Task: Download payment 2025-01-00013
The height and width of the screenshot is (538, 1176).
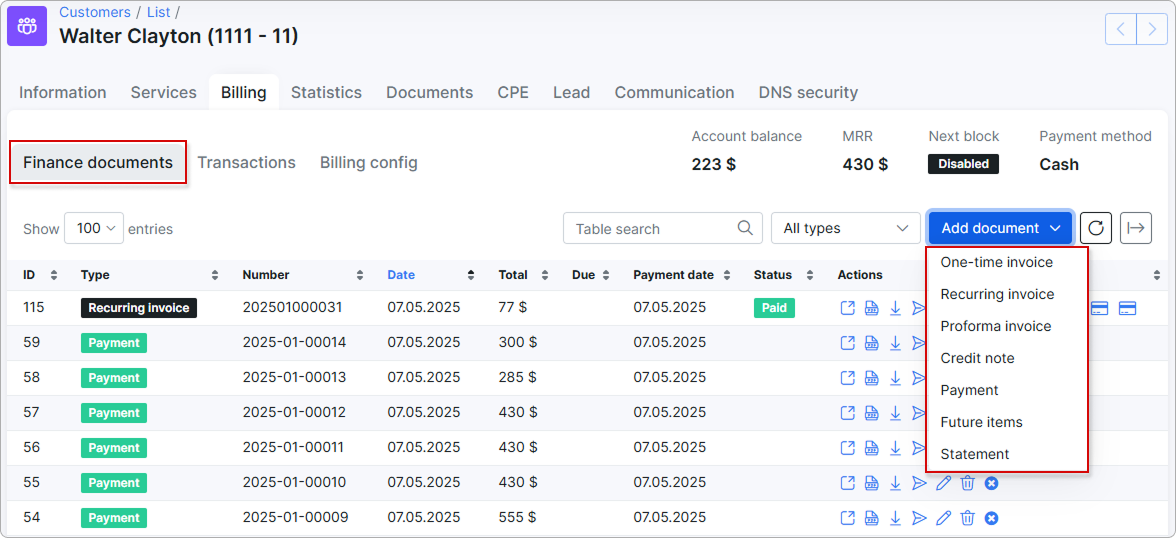Action: [x=896, y=377]
